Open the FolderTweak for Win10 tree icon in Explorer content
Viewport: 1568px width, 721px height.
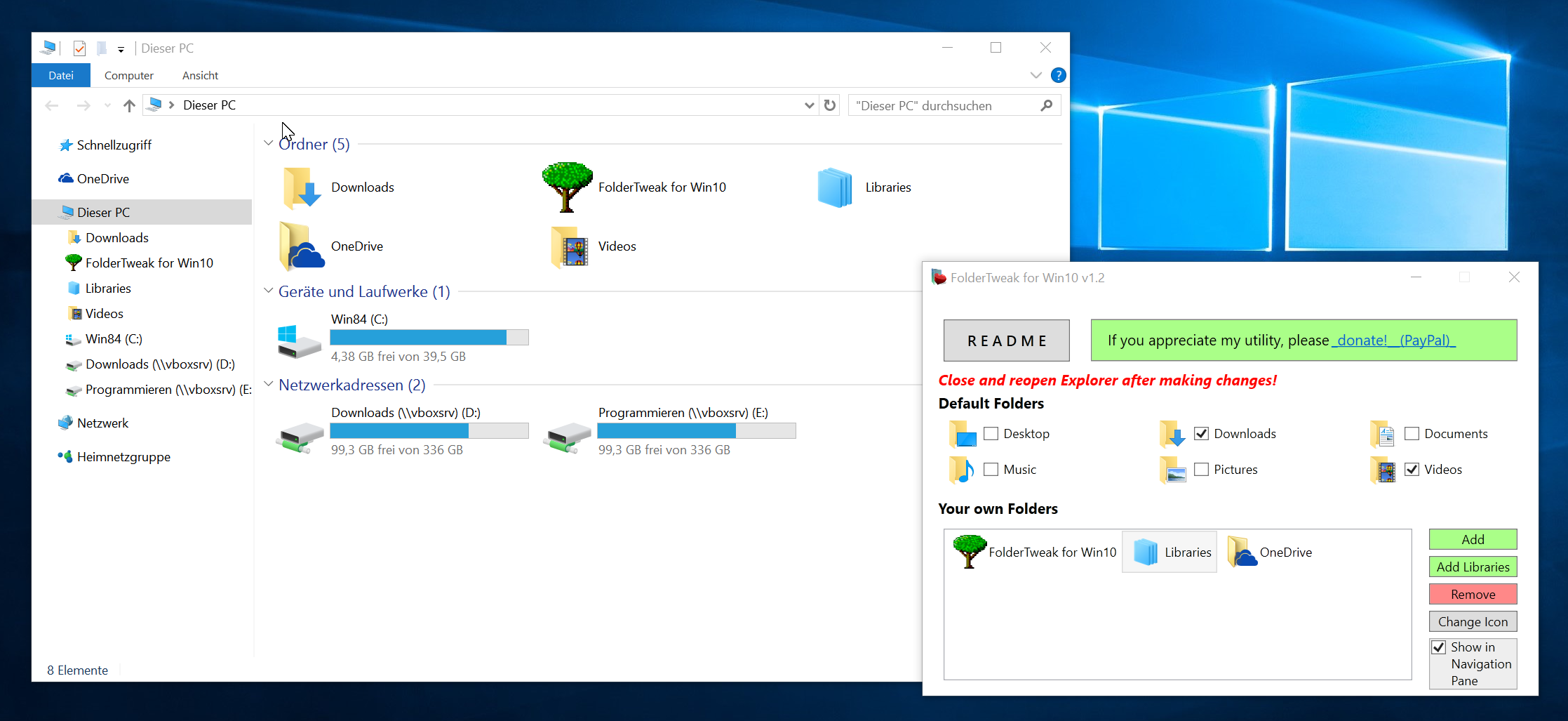tap(567, 187)
